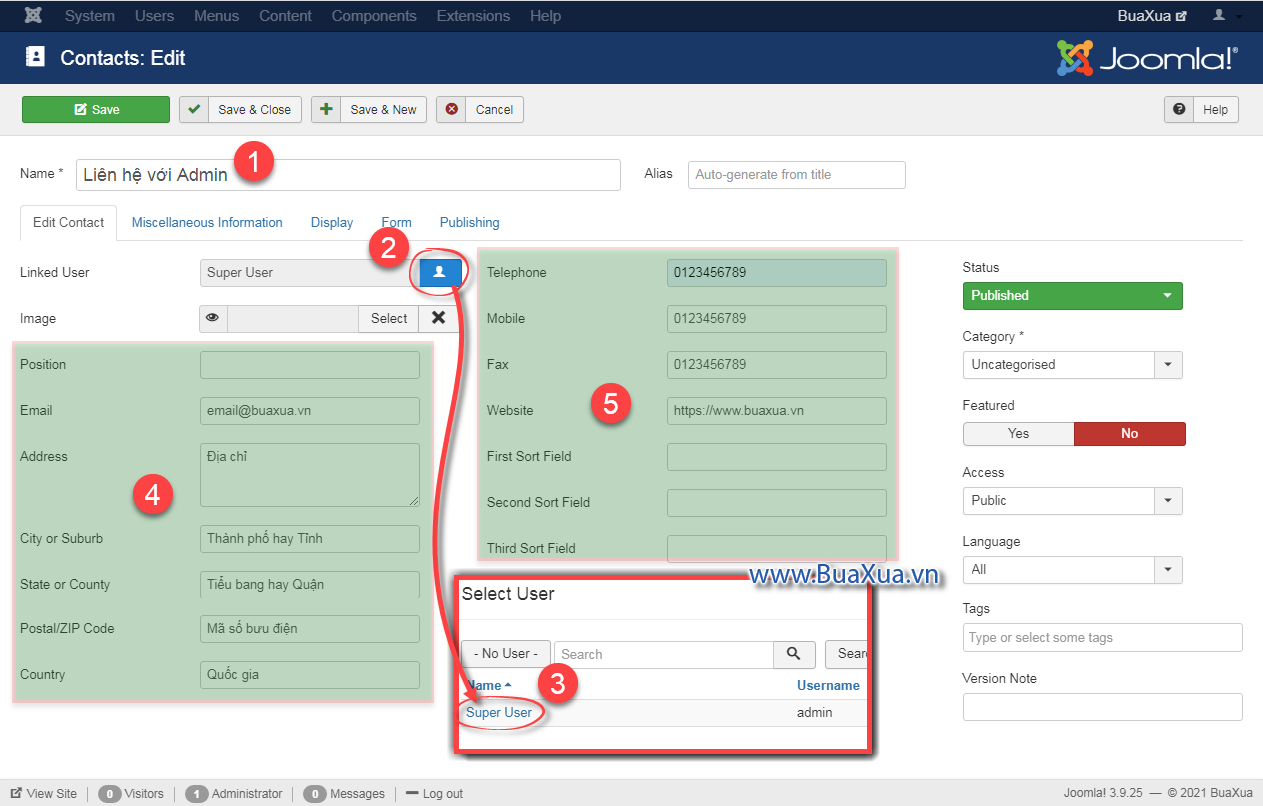Click the Tags input field
Image resolution: width=1263 pixels, height=806 pixels.
(x=1103, y=638)
